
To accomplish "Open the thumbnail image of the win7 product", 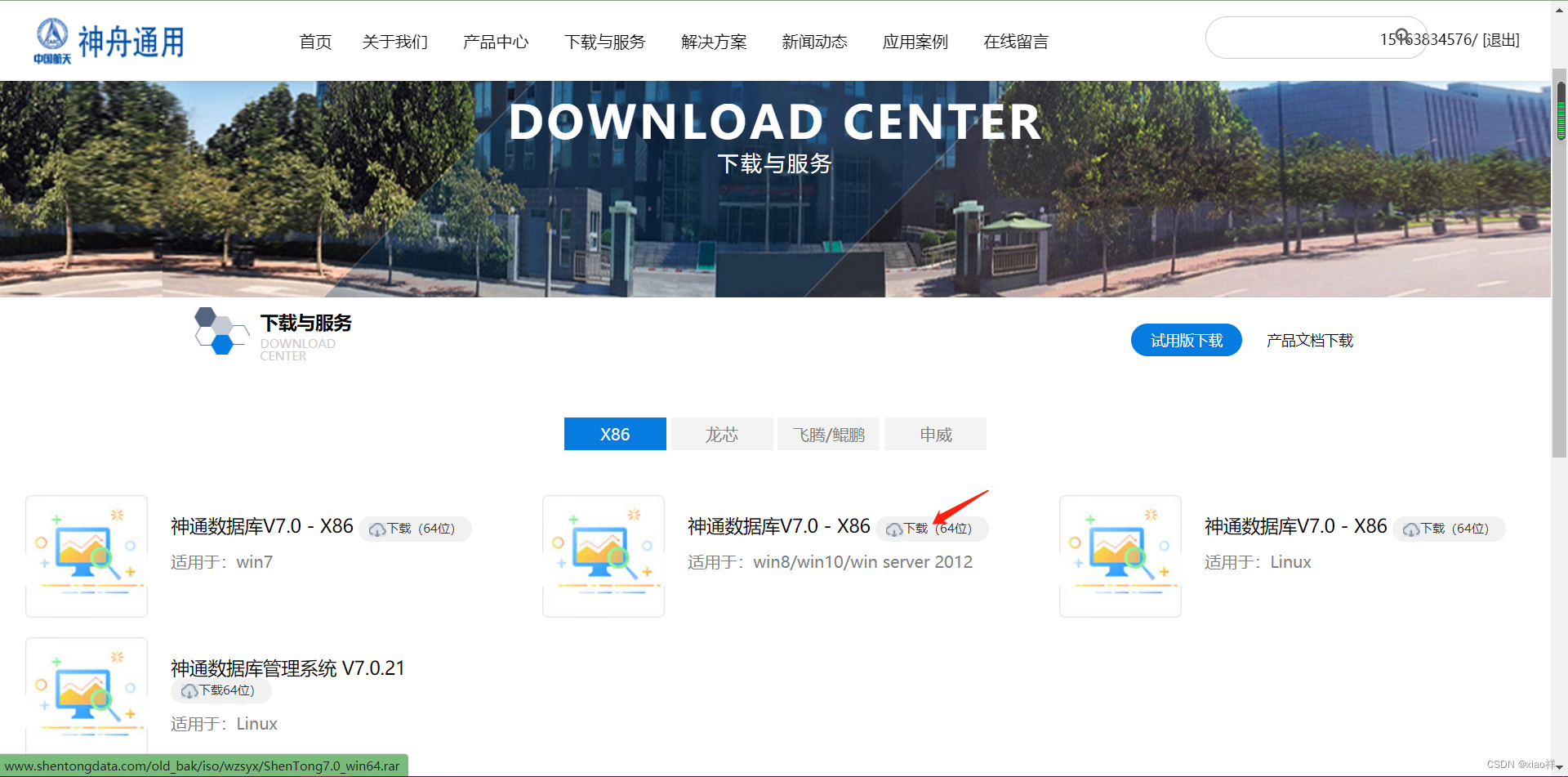I will (87, 556).
